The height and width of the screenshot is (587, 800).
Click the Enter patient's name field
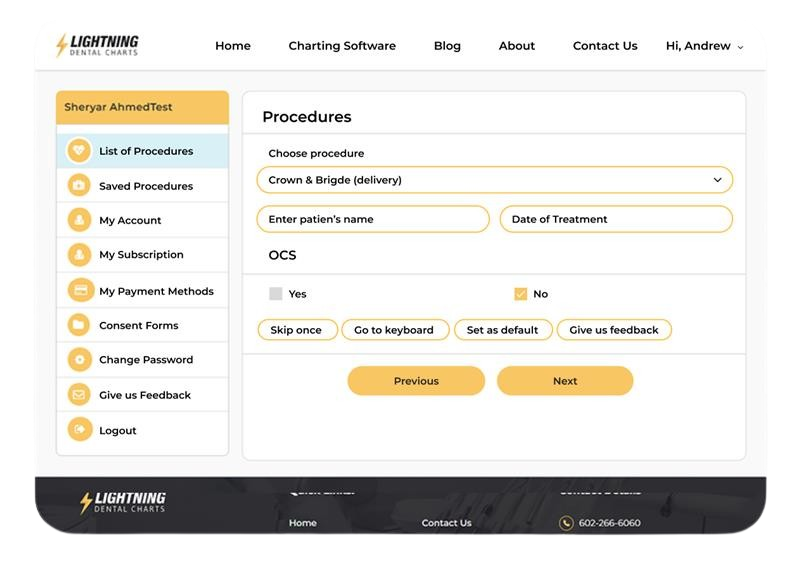(x=373, y=219)
